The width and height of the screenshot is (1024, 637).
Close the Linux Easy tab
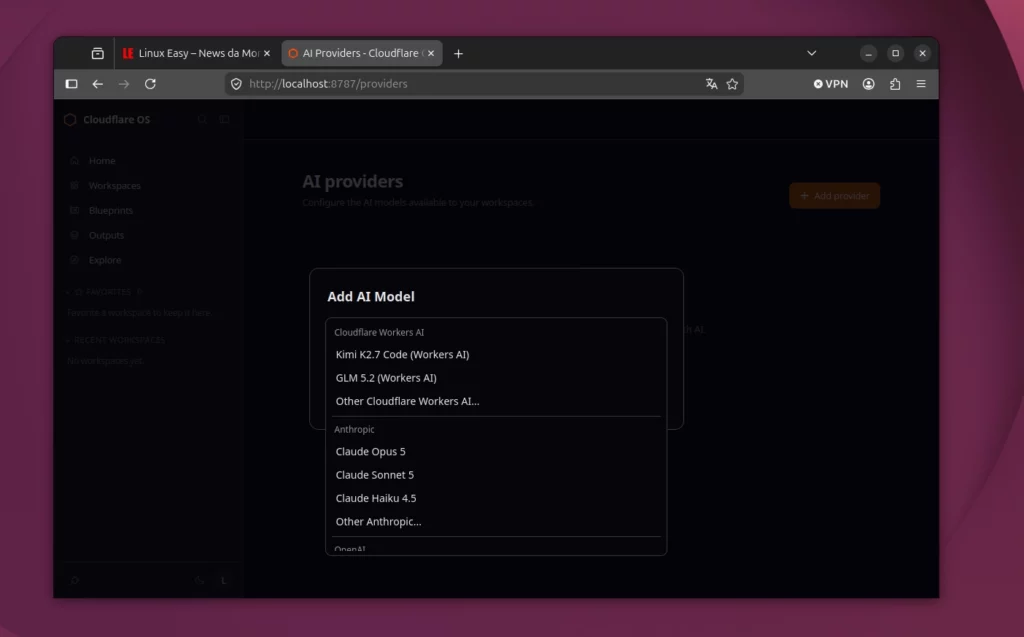pyautogui.click(x=266, y=54)
